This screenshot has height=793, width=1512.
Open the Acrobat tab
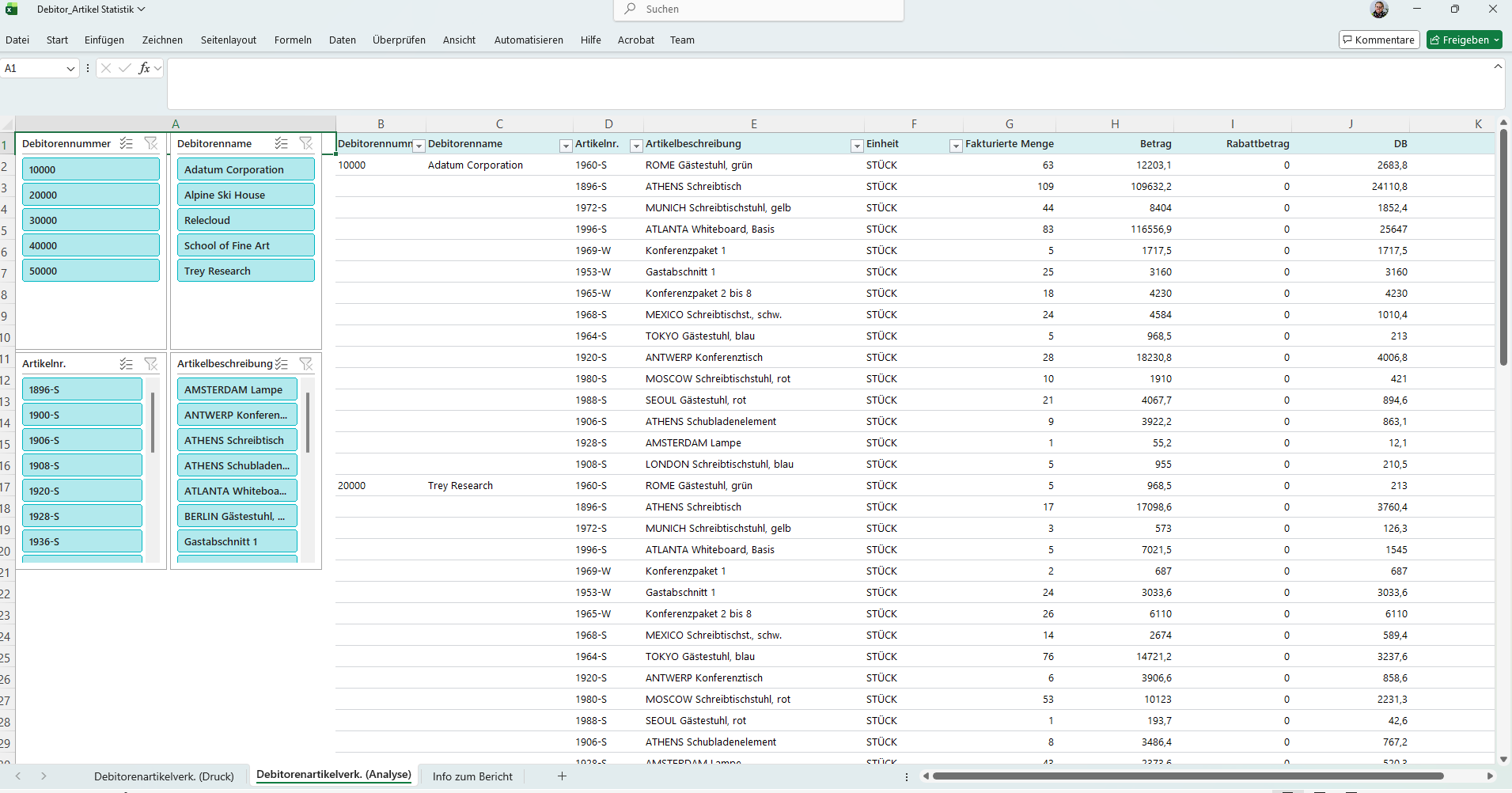(x=636, y=40)
